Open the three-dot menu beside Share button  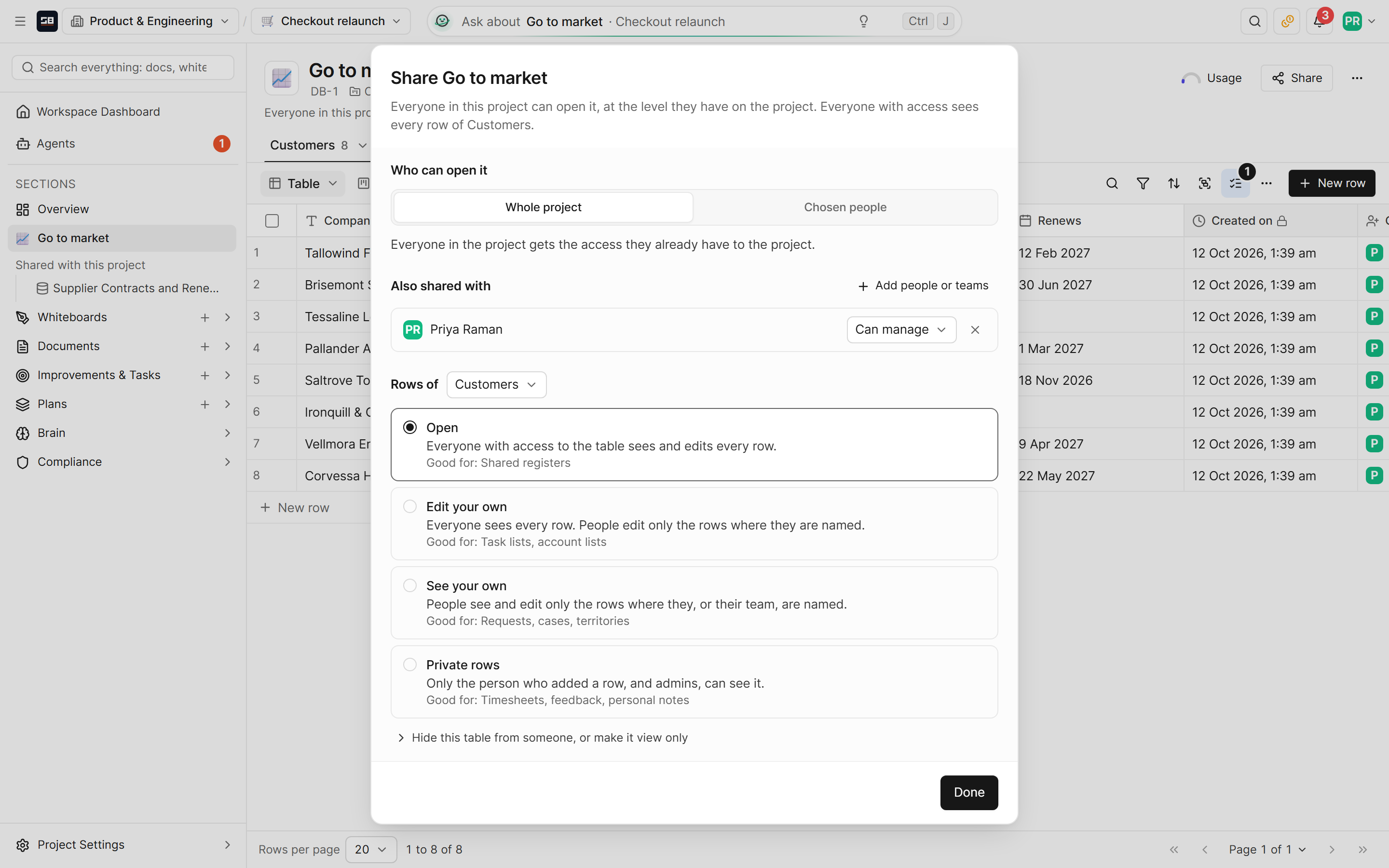coord(1357,78)
